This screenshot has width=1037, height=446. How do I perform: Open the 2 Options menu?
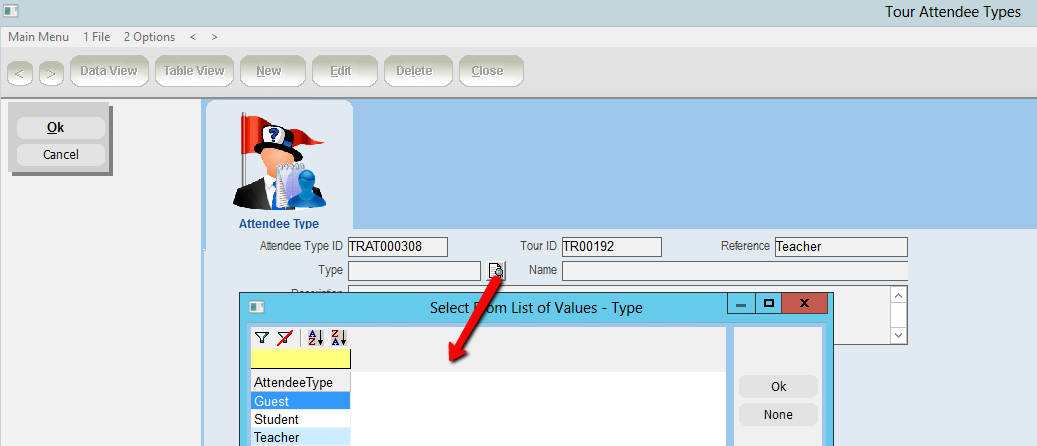(149, 37)
